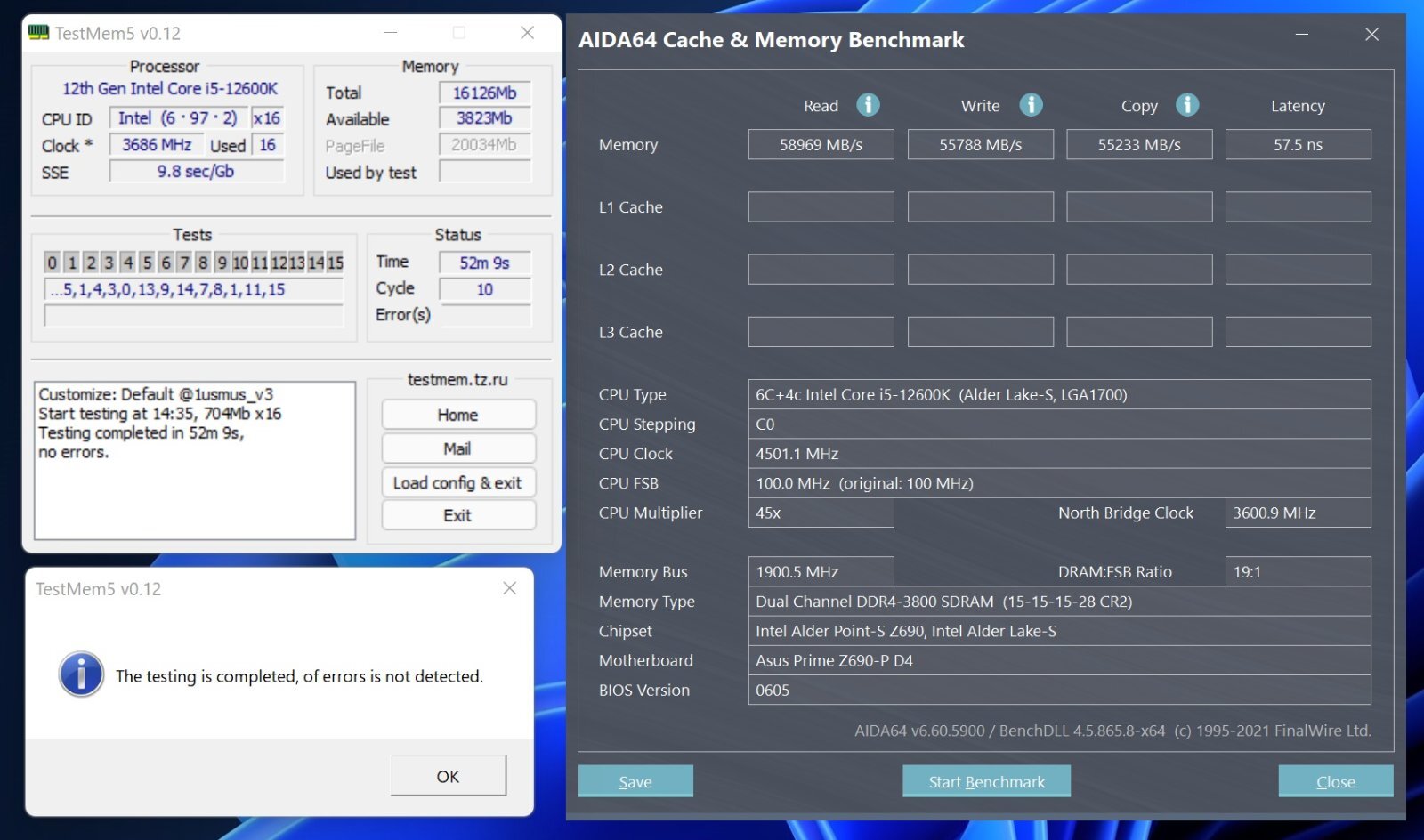Minimize the TestMem5 main window

[391, 33]
